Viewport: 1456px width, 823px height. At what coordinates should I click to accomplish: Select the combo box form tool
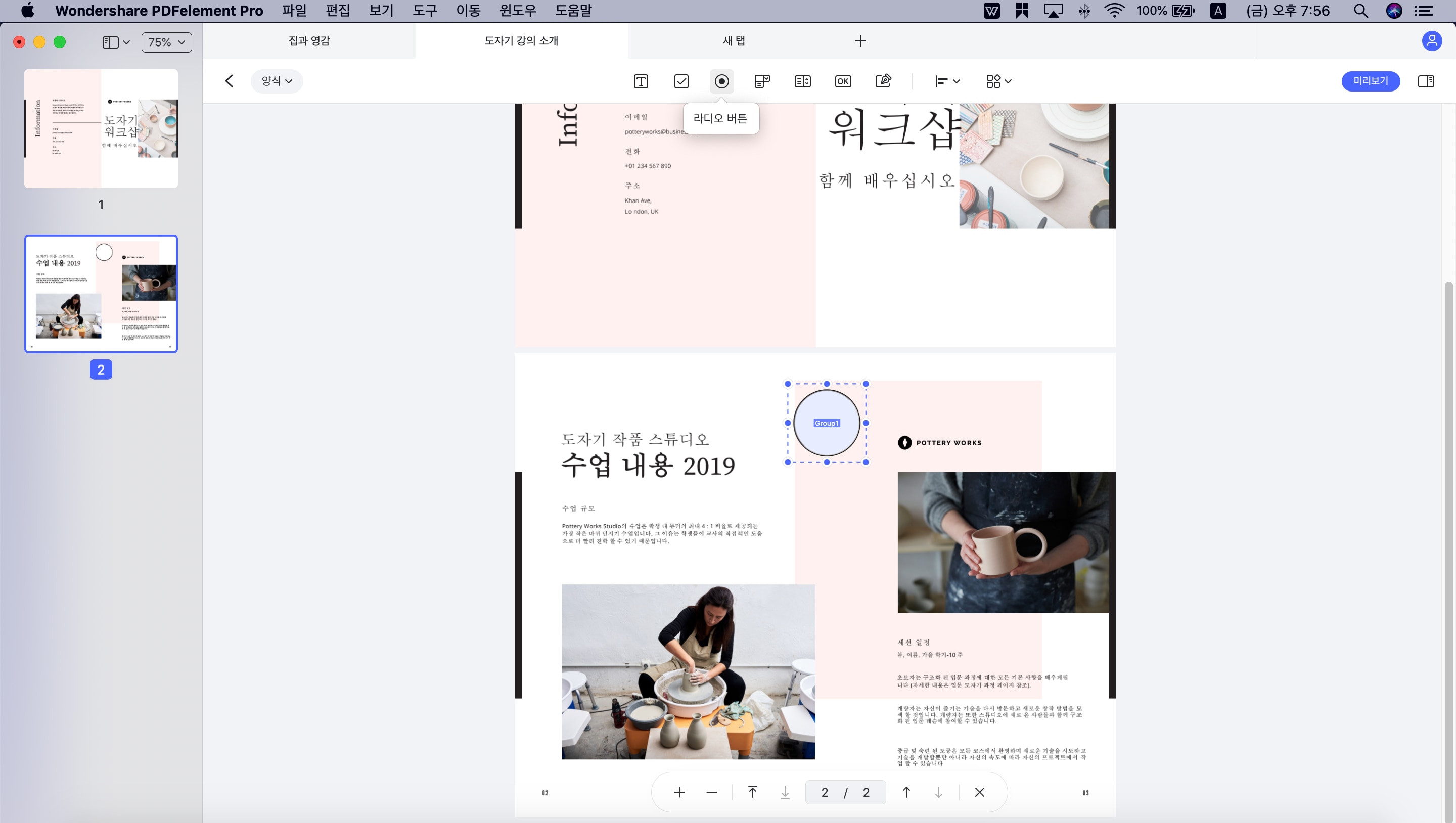[x=762, y=81]
